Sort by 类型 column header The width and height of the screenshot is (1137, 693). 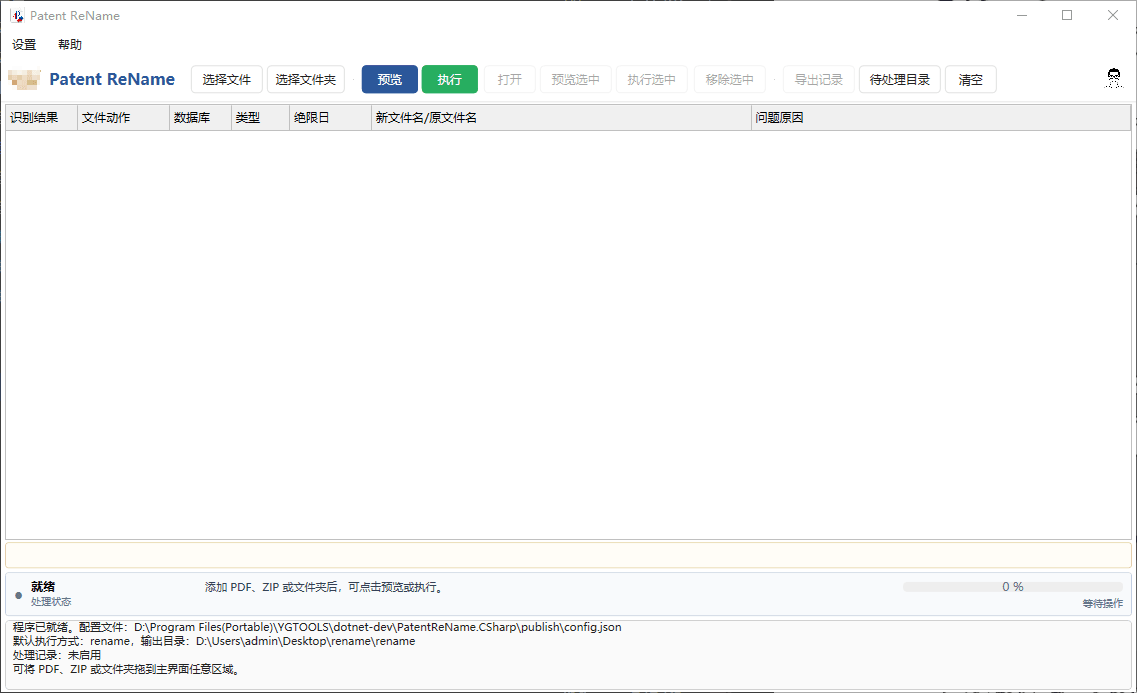click(x=260, y=117)
